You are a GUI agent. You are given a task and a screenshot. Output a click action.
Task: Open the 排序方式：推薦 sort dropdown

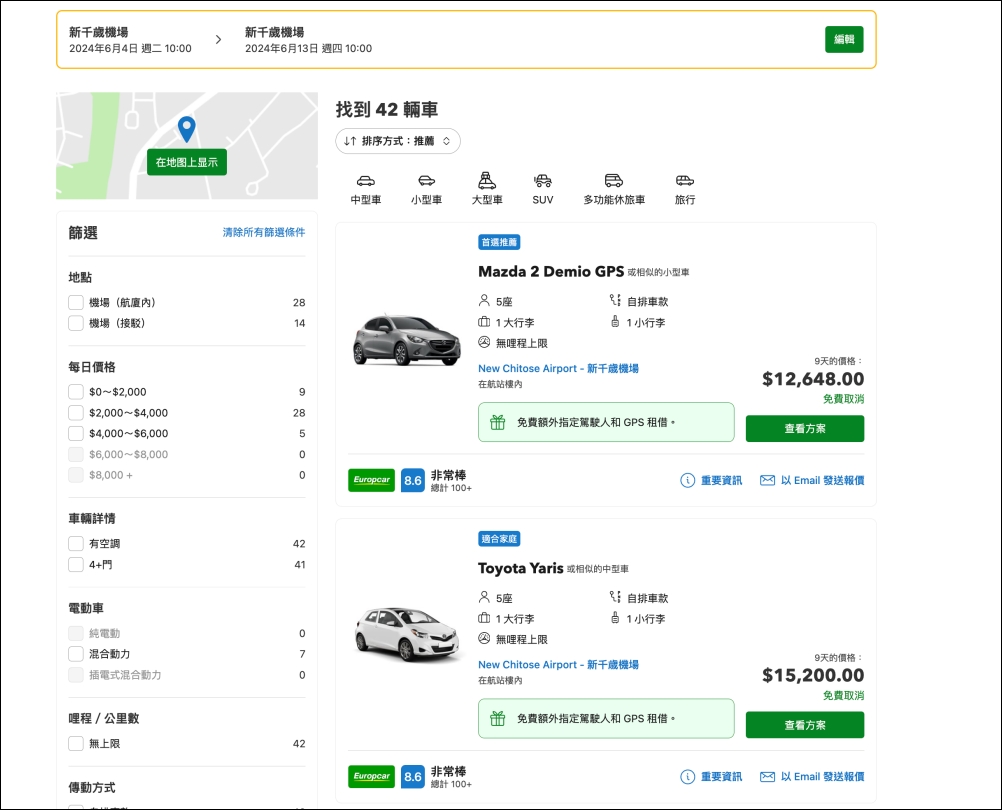(398, 141)
